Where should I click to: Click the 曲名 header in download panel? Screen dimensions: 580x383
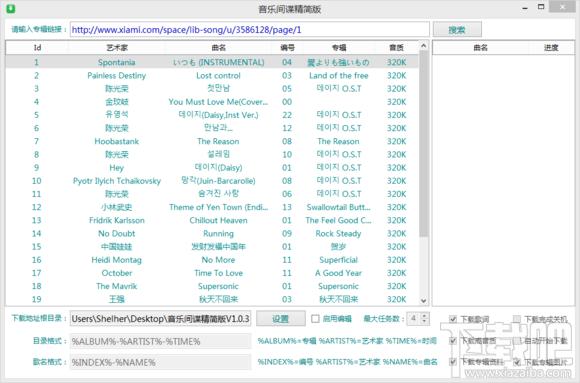pyautogui.click(x=480, y=47)
